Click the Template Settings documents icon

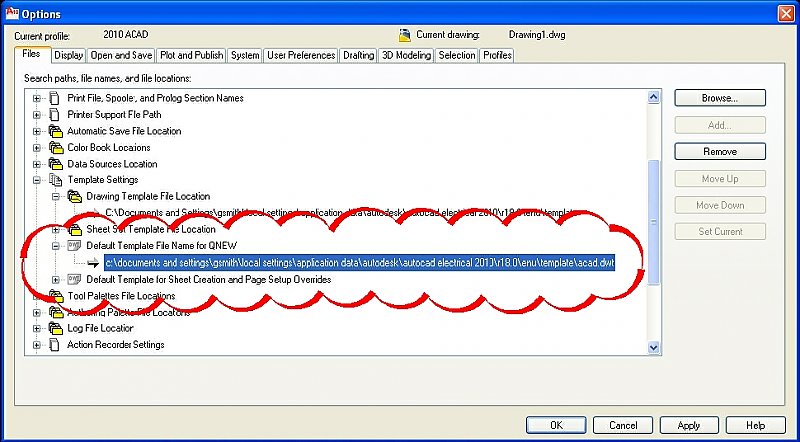point(55,180)
